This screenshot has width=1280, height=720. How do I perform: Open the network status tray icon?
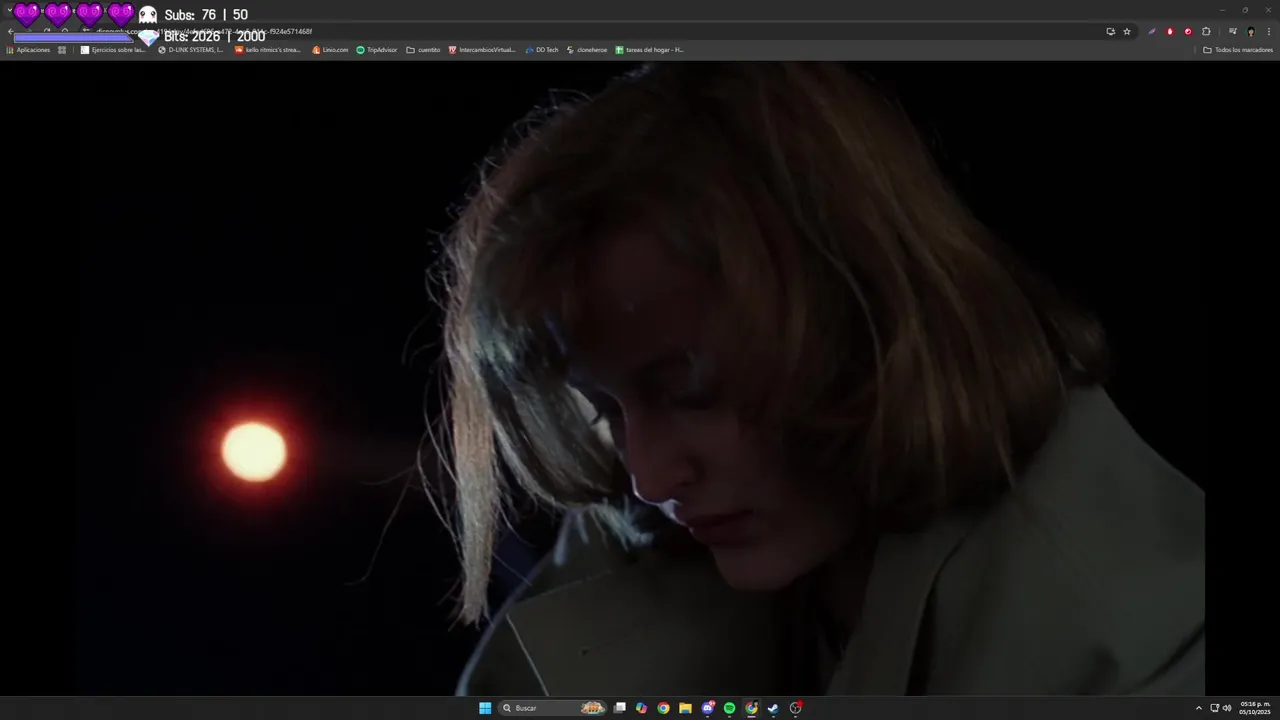pyautogui.click(x=1214, y=708)
